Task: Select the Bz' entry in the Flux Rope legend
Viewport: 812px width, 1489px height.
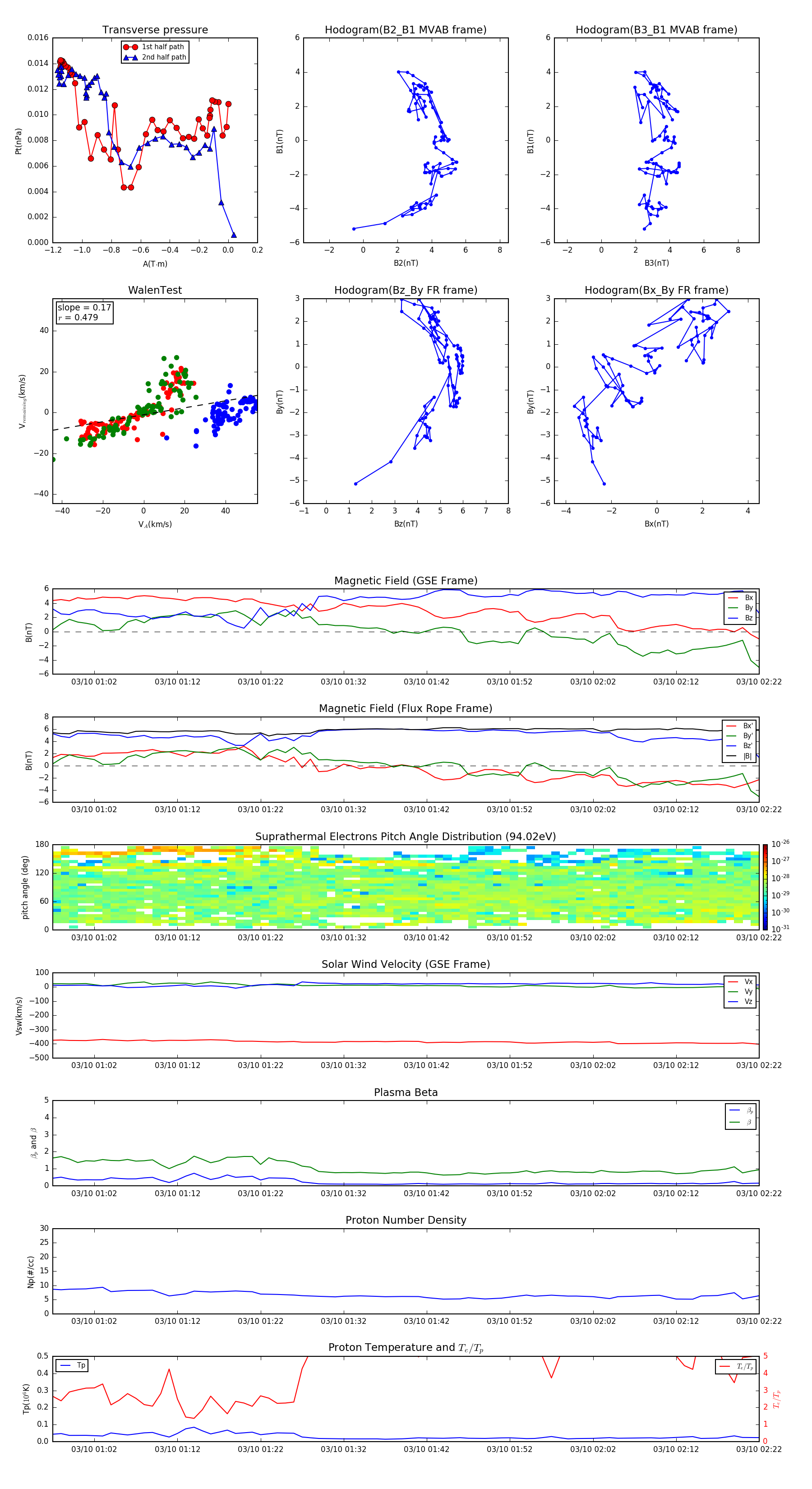Action: click(740, 746)
